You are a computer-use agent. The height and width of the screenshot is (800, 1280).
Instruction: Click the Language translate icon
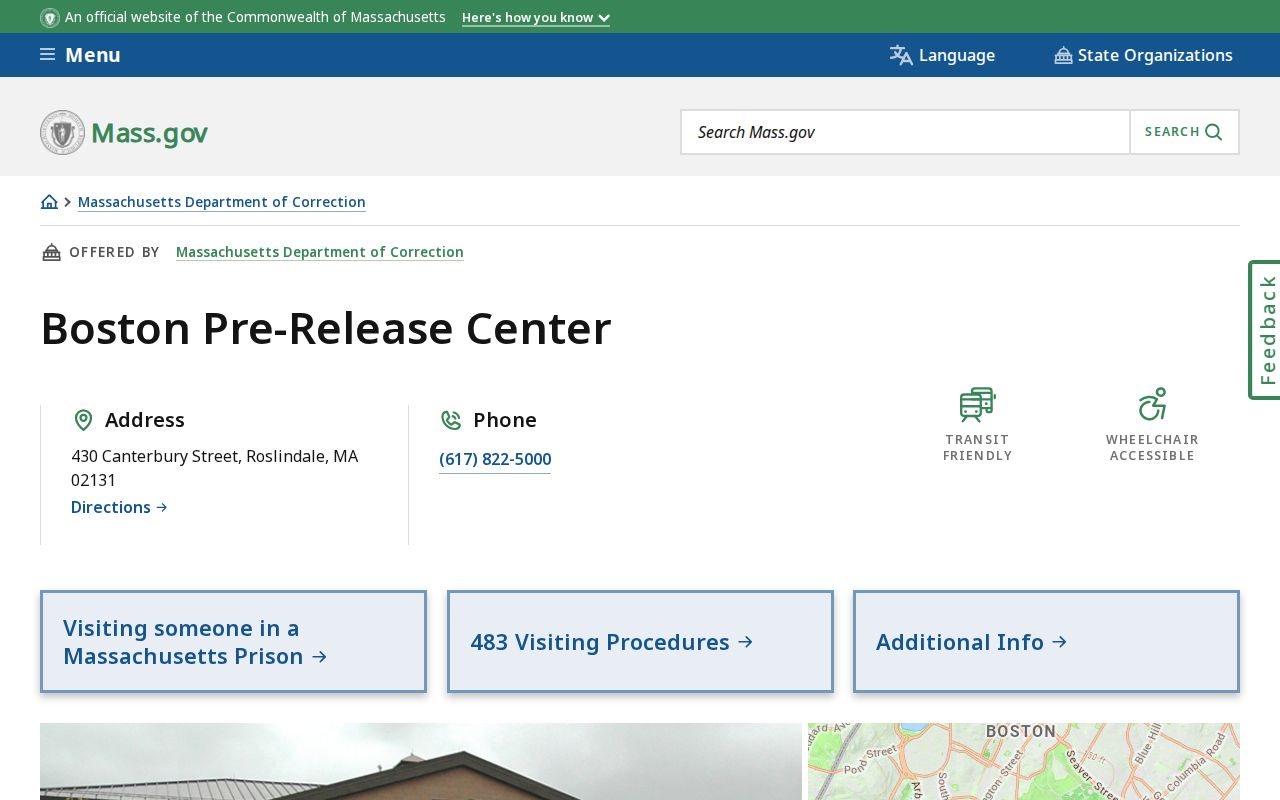pyautogui.click(x=901, y=55)
